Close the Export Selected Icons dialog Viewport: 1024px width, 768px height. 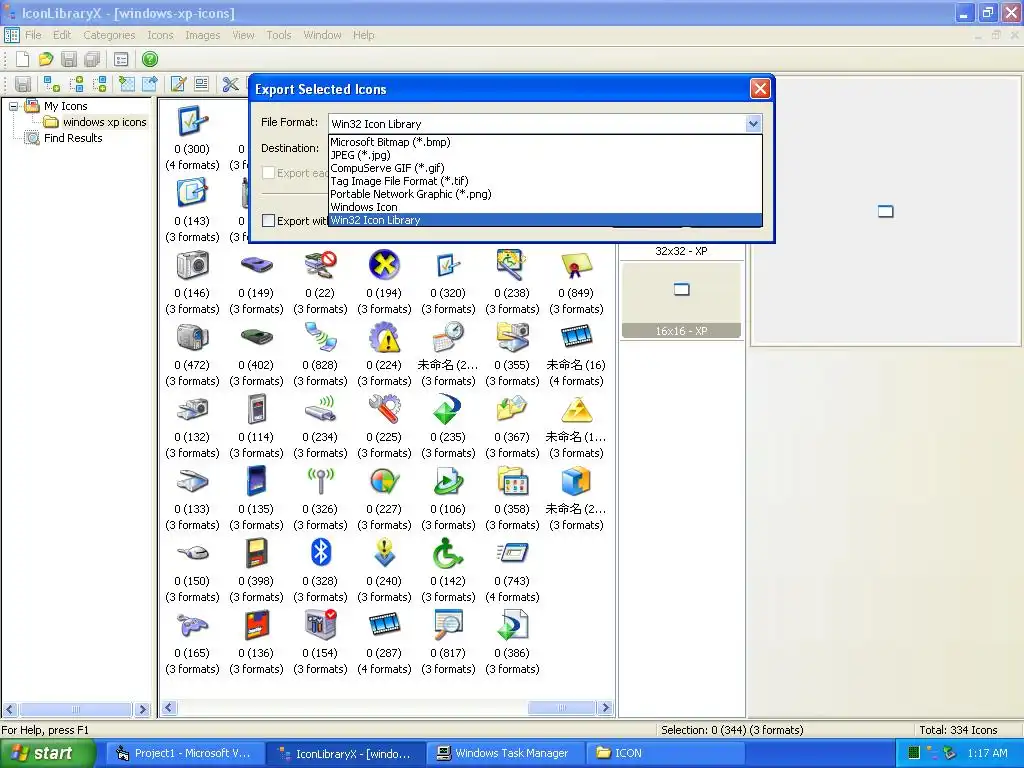click(760, 88)
